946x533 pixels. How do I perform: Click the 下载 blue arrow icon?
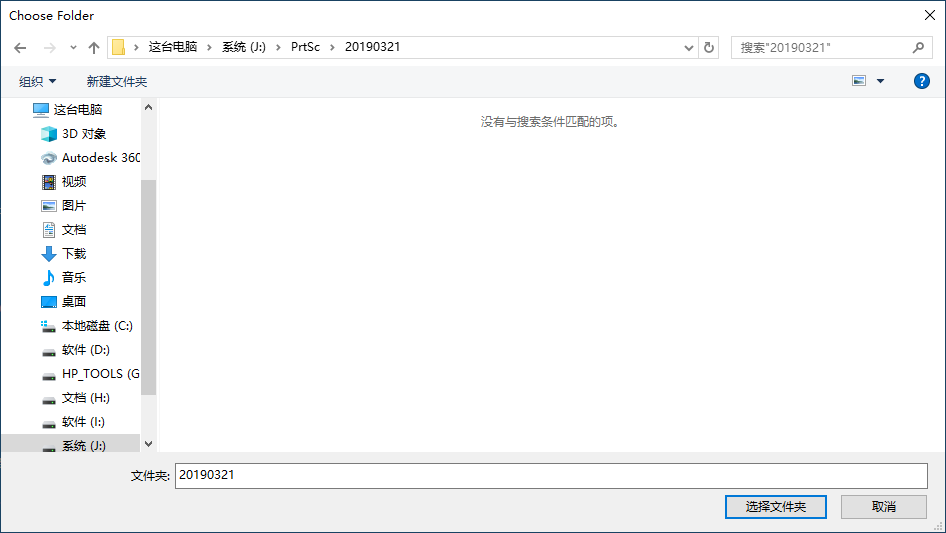click(49, 254)
